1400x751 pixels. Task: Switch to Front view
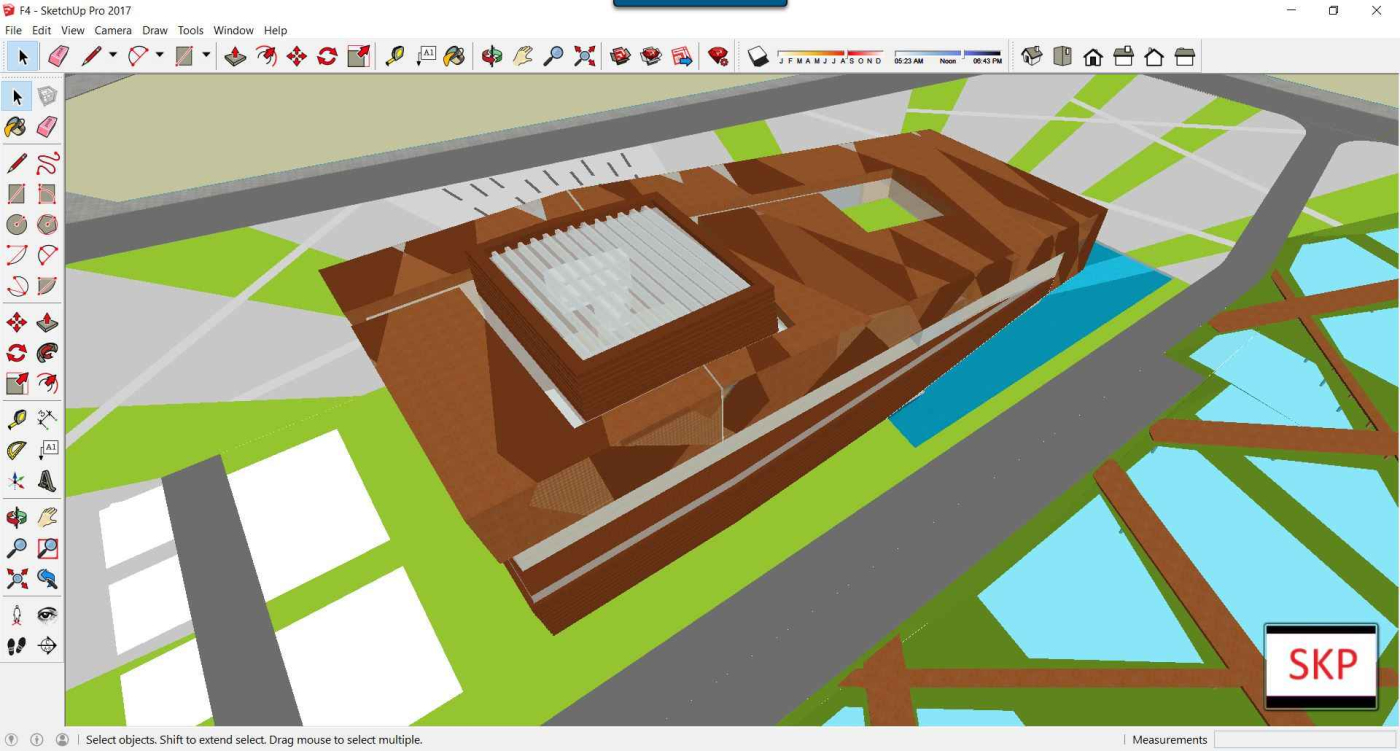click(1093, 57)
